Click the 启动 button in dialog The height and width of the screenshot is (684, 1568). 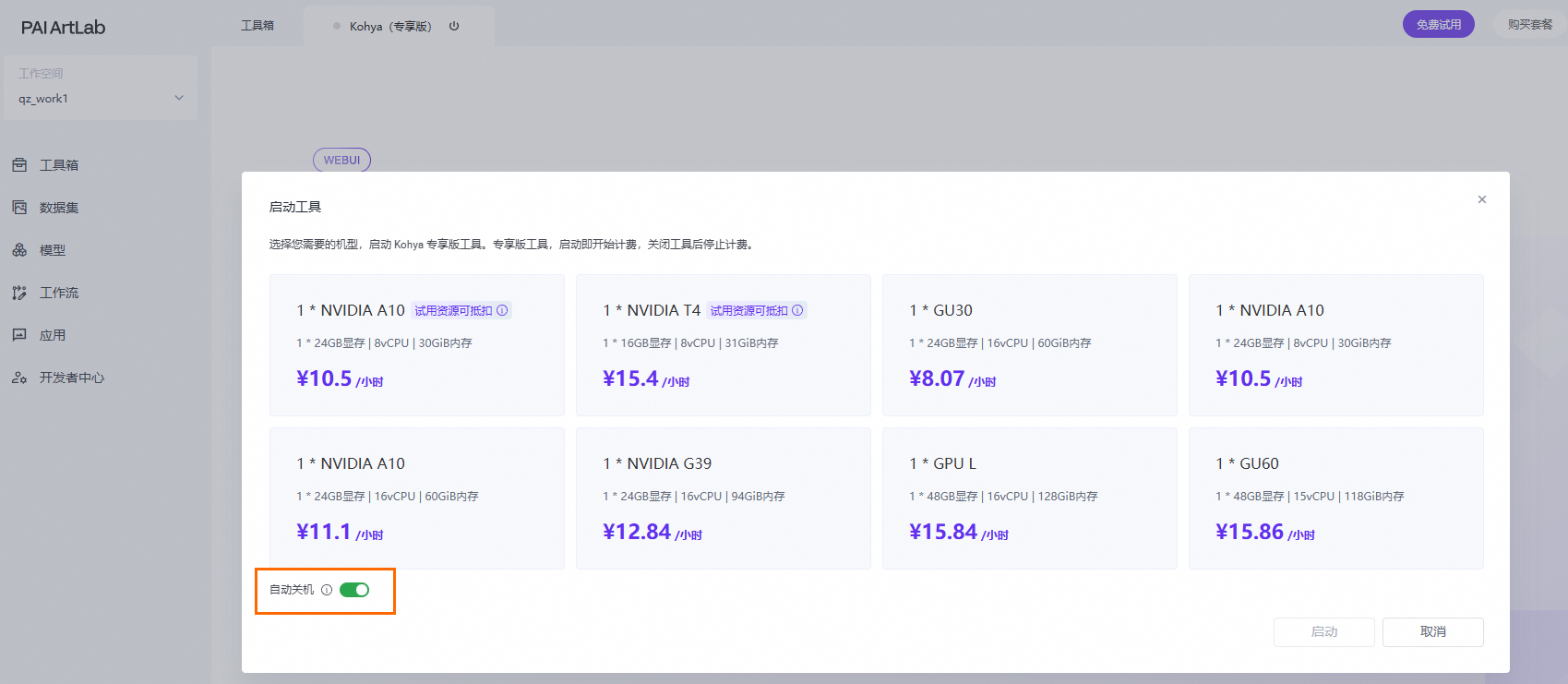[x=1324, y=631]
